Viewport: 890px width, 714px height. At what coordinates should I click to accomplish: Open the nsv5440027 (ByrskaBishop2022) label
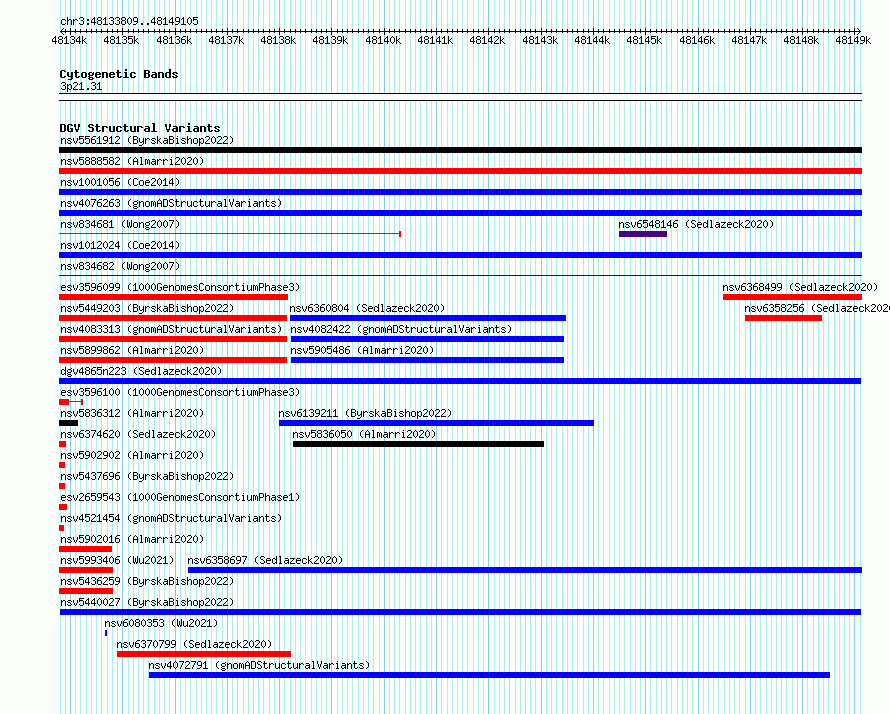(x=147, y=602)
